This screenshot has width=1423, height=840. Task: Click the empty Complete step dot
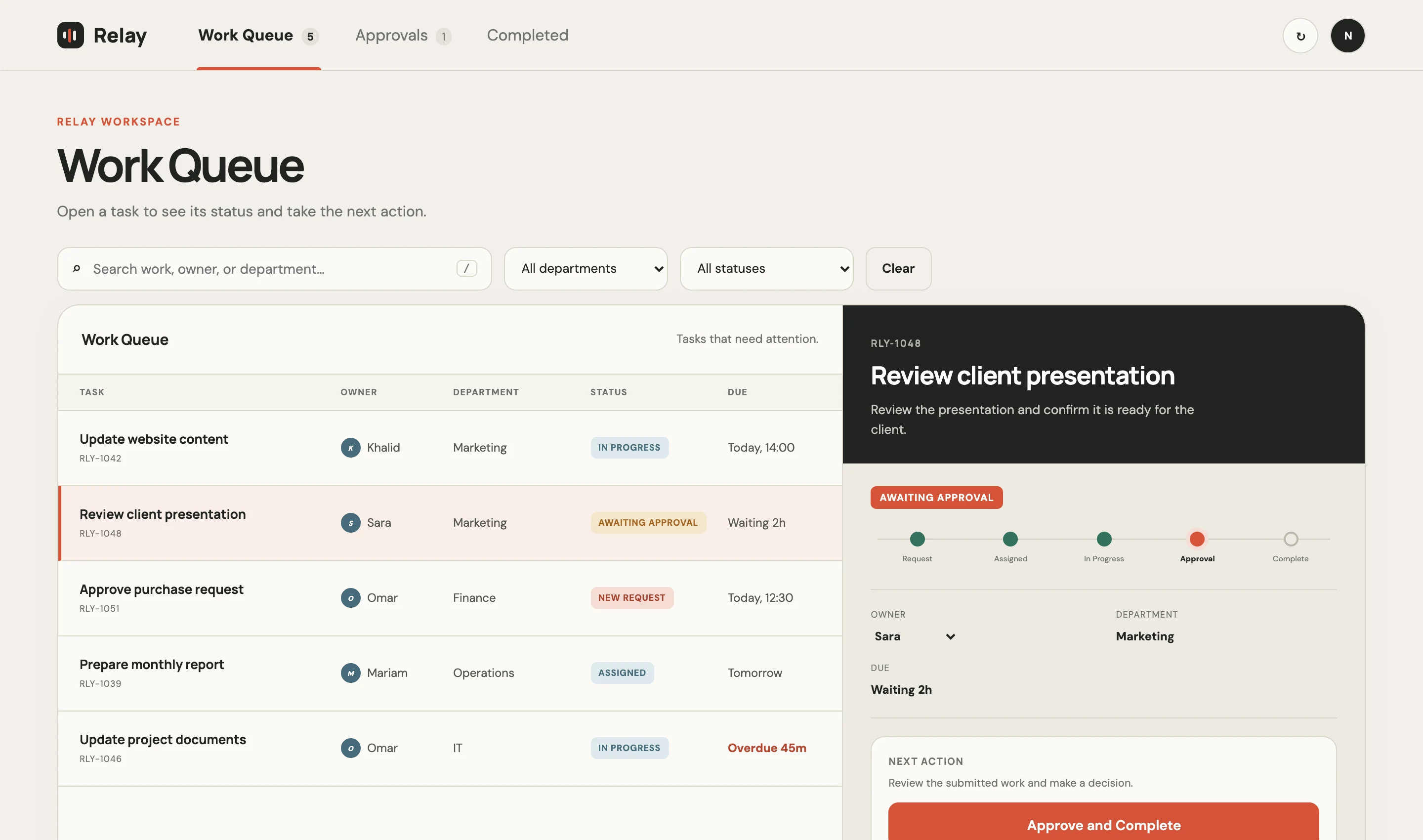pos(1291,539)
